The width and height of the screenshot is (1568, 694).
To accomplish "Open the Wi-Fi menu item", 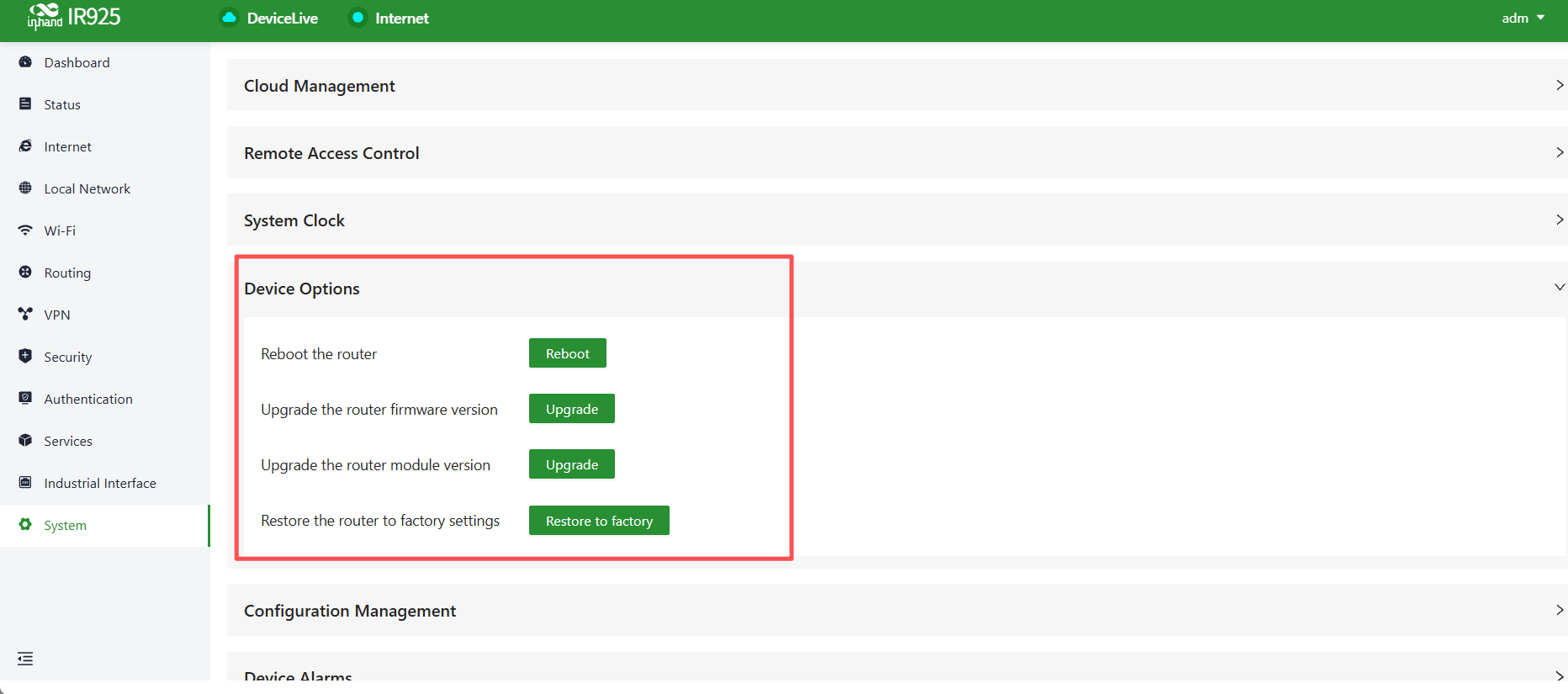I will pyautogui.click(x=105, y=231).
